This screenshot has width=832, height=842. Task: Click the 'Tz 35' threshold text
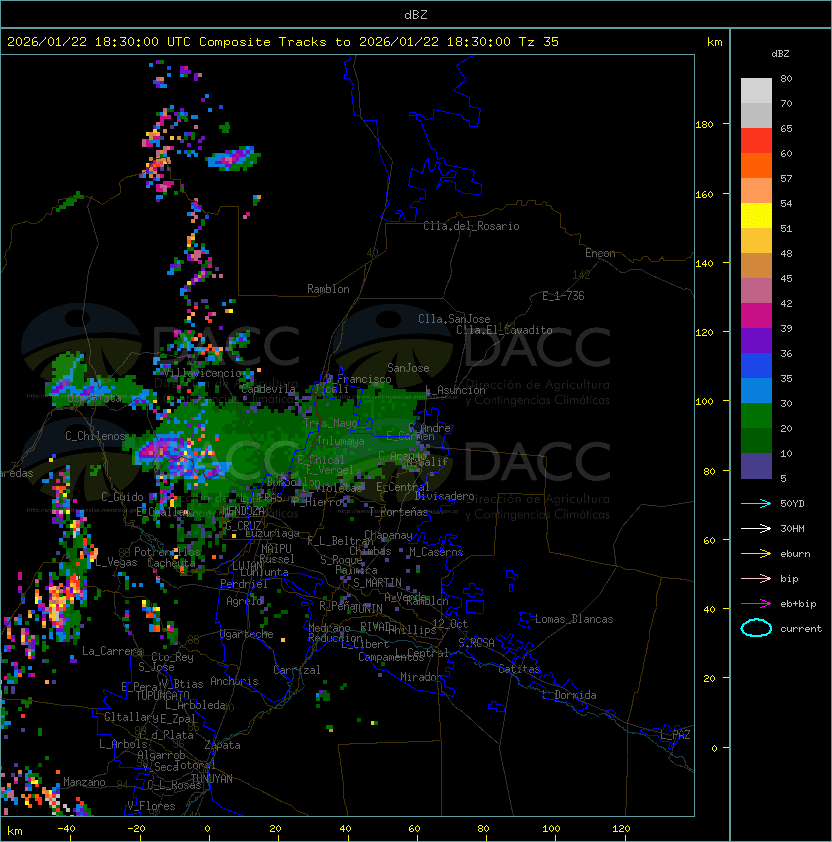(539, 42)
